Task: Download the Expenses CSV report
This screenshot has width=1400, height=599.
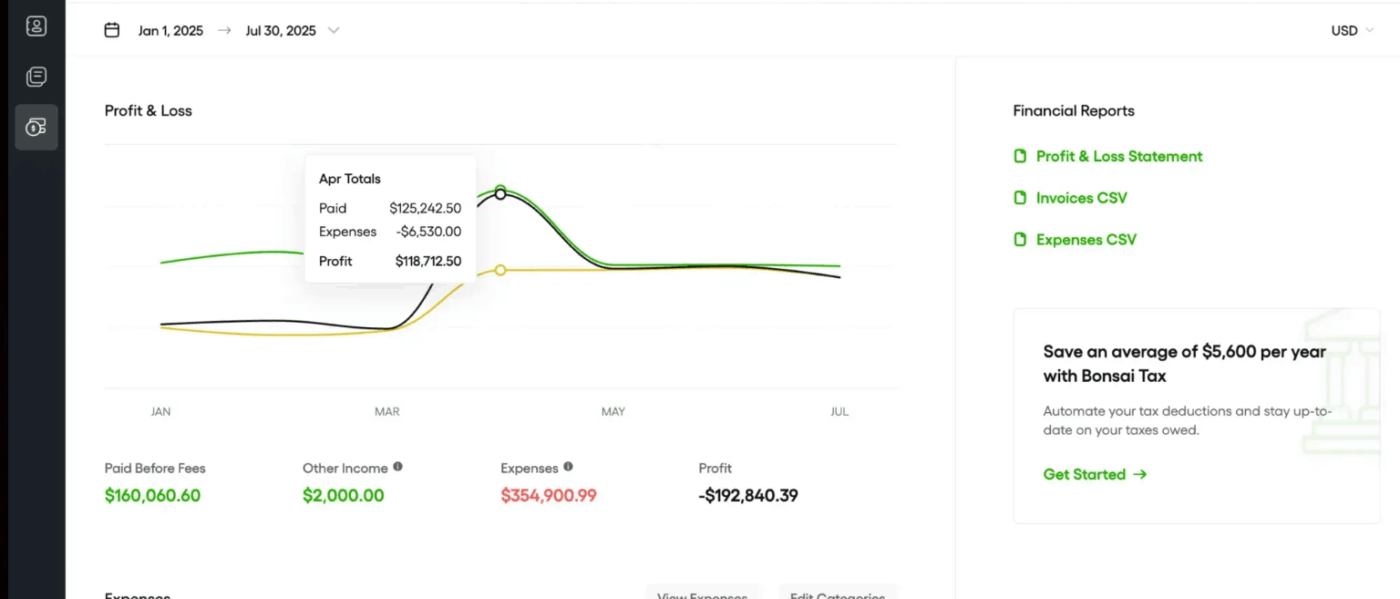Action: pos(1086,240)
